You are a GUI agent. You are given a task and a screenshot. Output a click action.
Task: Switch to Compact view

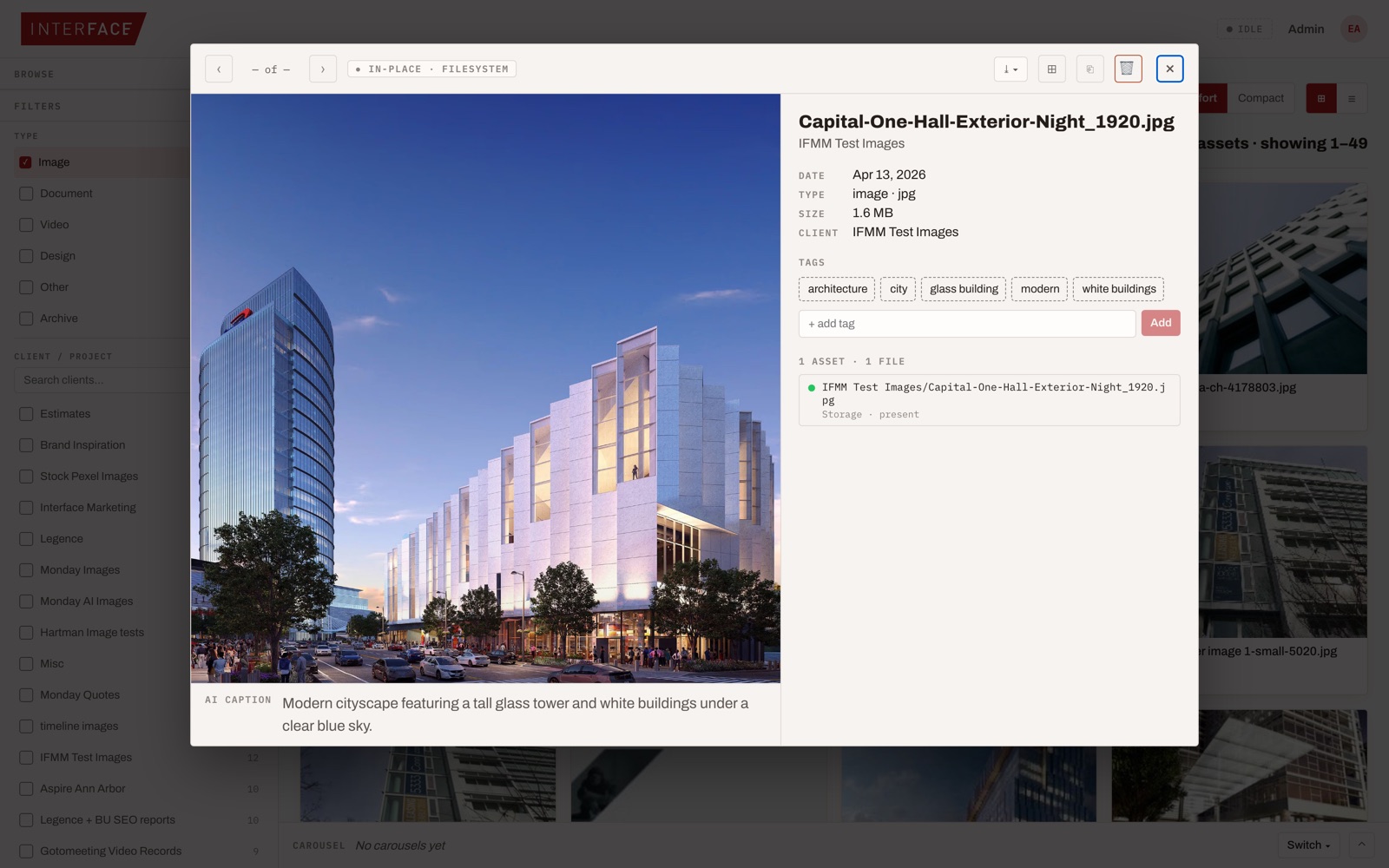1261,98
